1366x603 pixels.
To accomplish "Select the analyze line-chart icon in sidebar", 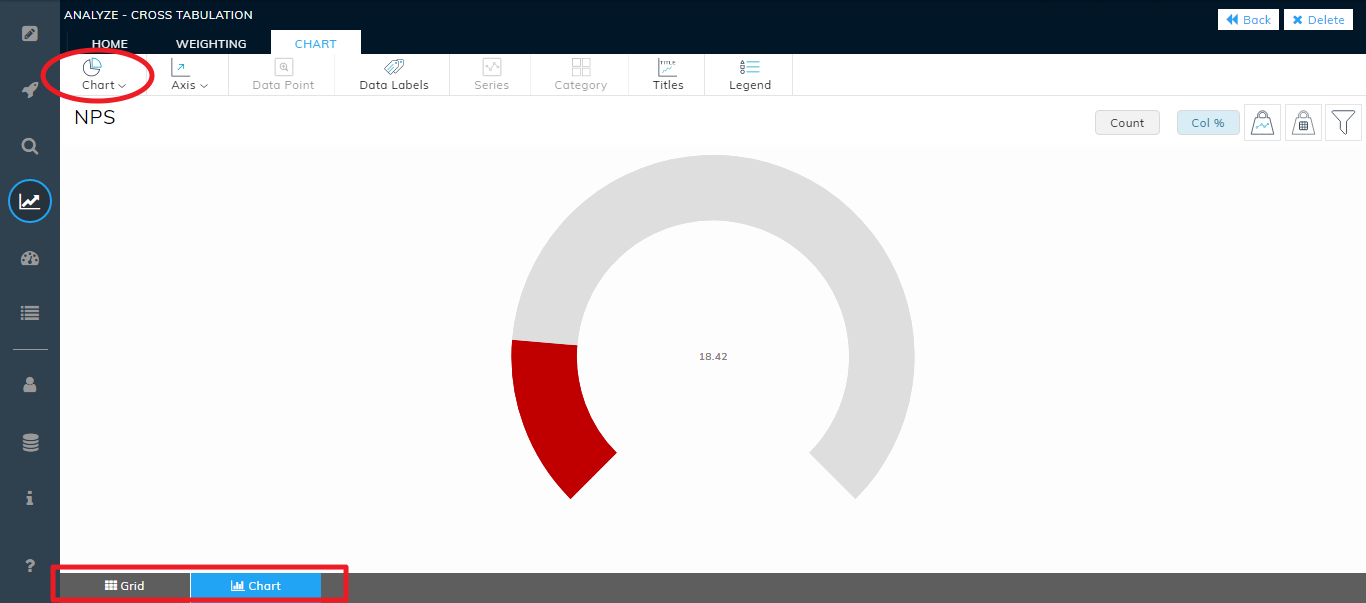I will click(x=30, y=201).
